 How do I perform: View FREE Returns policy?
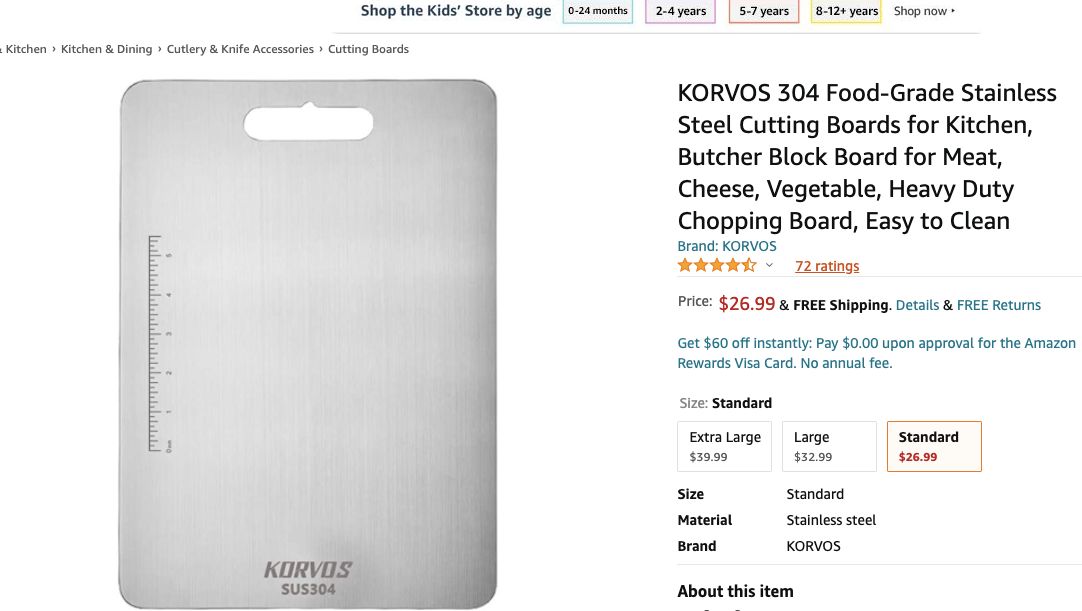tap(998, 305)
